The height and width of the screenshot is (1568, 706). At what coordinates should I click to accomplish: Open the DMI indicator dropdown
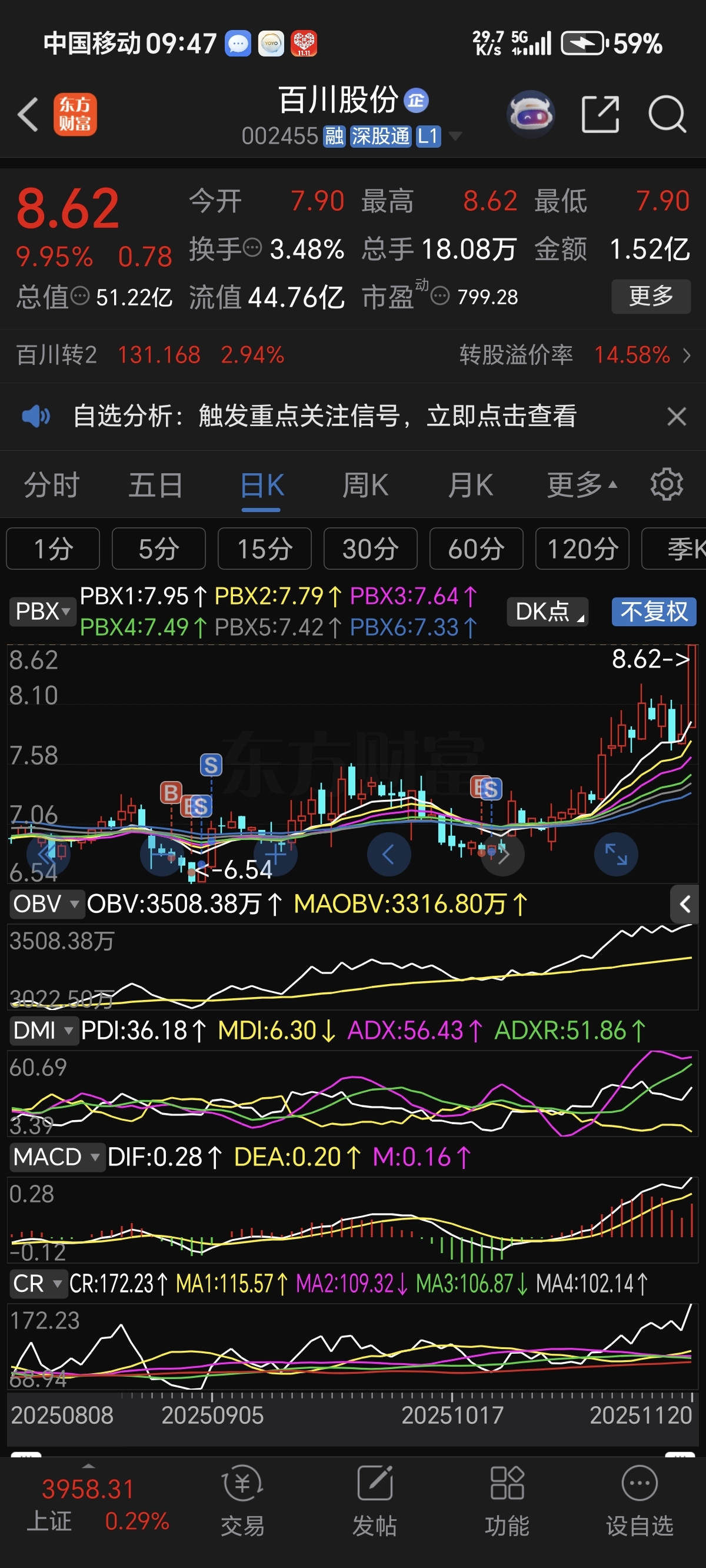[x=44, y=1031]
